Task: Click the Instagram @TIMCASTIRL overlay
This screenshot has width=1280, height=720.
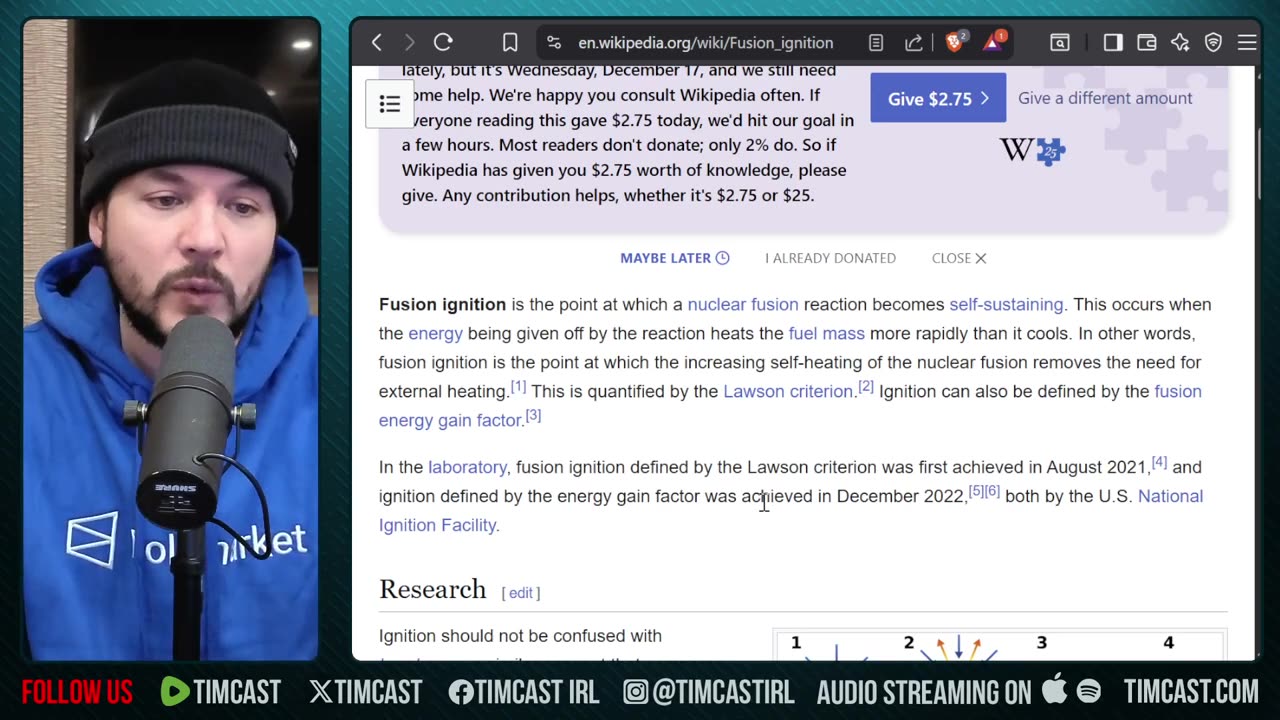Action: point(708,692)
